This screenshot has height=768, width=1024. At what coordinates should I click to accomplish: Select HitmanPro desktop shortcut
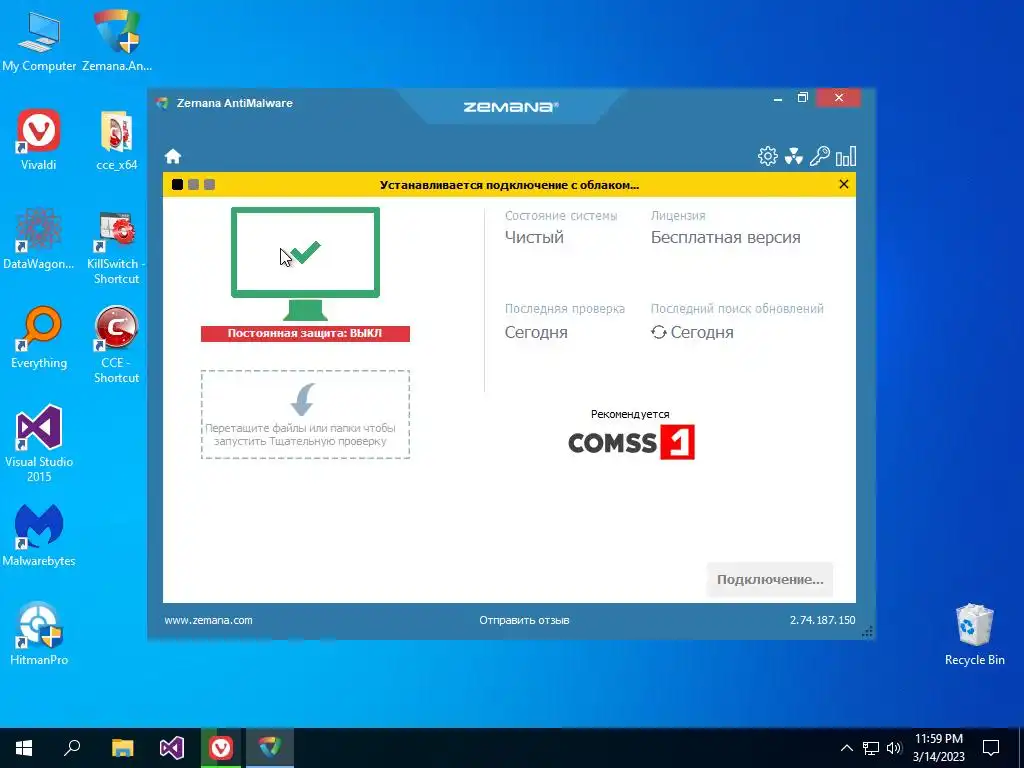(x=39, y=635)
